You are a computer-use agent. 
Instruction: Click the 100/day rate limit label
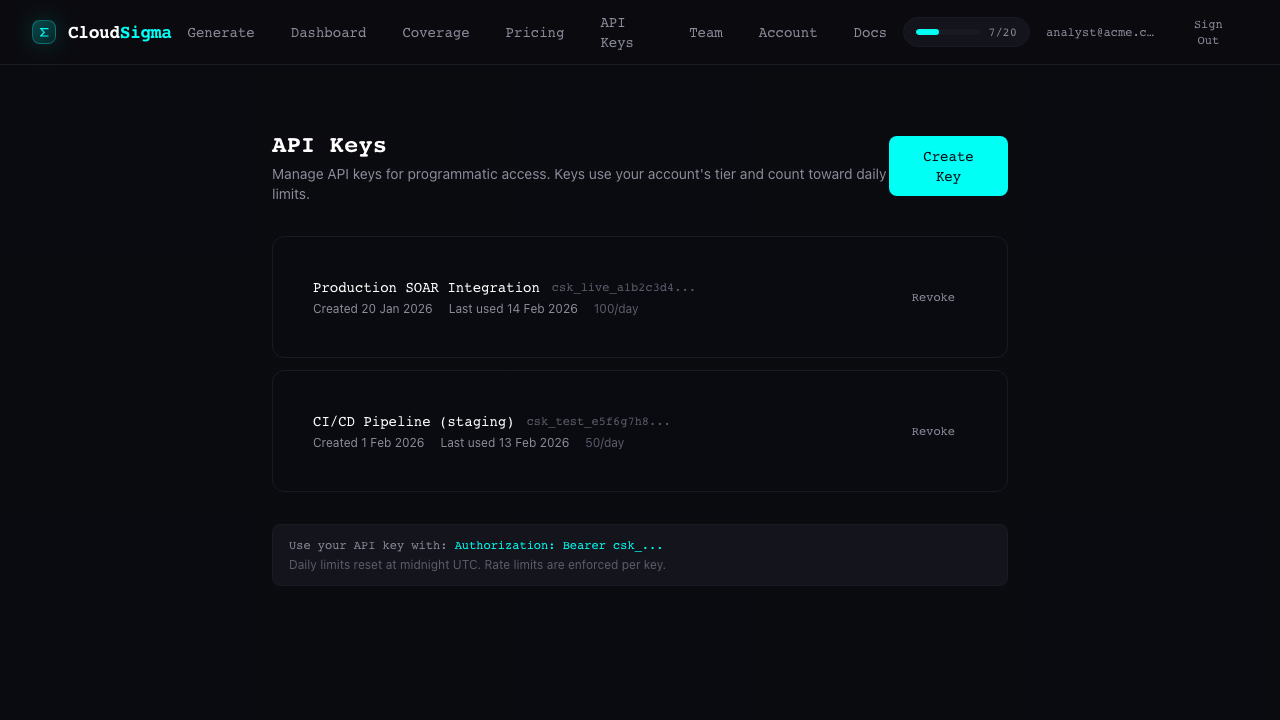tap(615, 308)
